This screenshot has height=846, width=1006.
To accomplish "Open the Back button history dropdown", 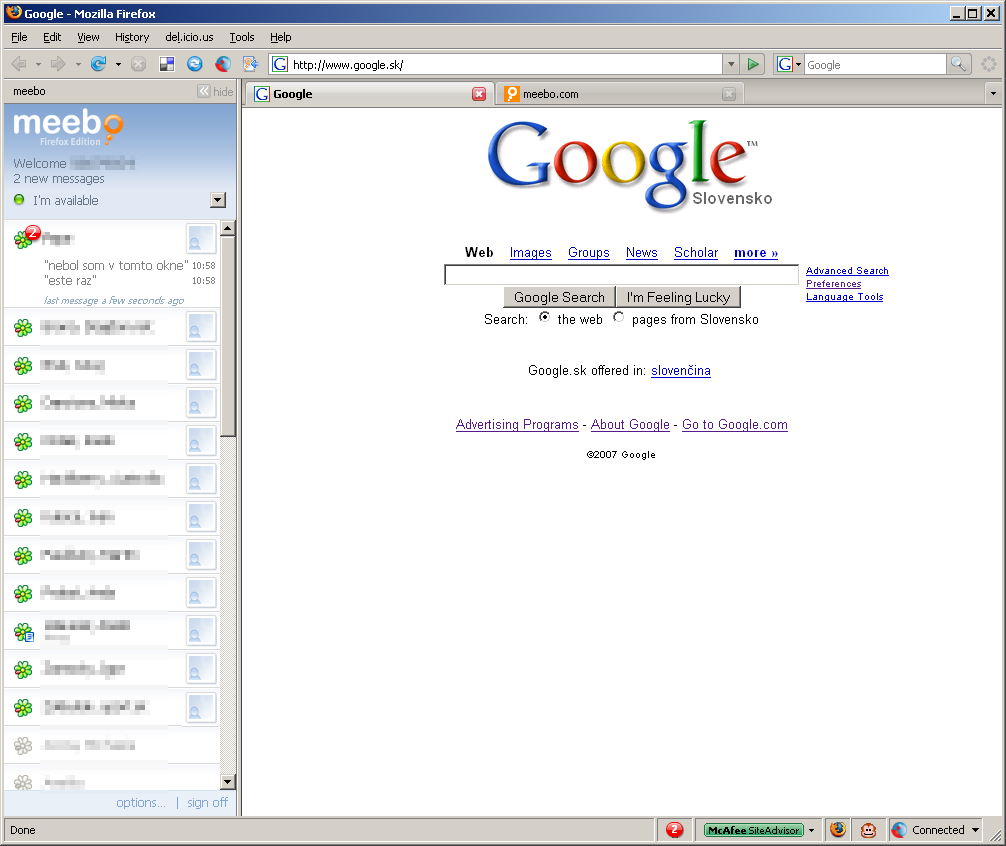I will (x=38, y=65).
